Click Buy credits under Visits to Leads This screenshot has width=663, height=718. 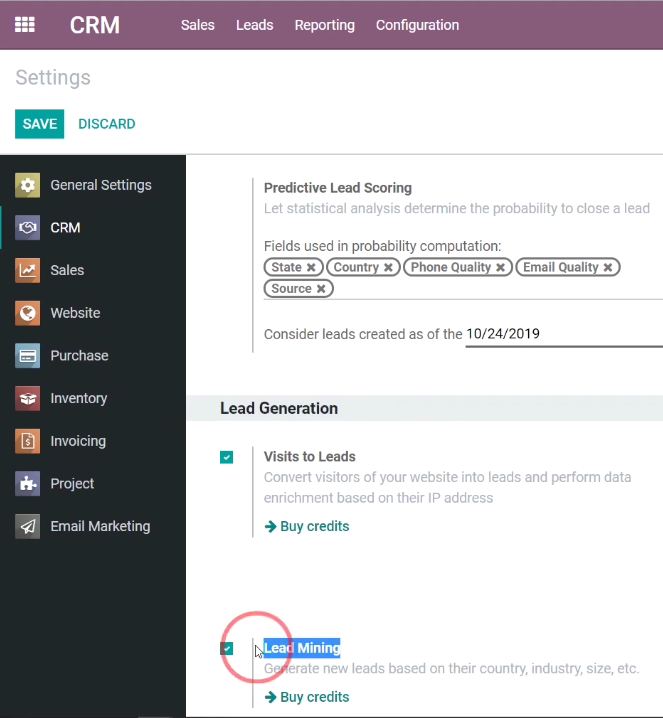307,527
